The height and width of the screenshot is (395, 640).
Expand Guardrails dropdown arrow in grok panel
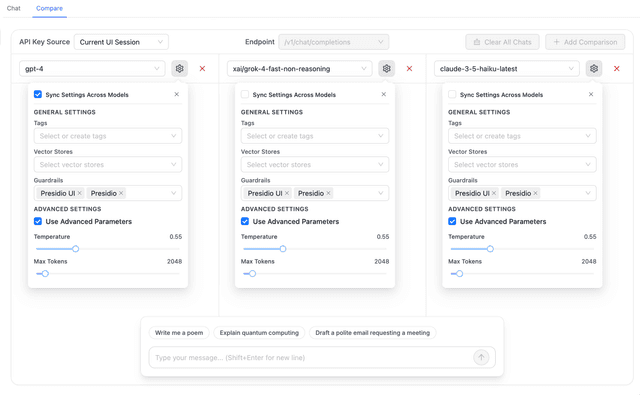tap(381, 193)
